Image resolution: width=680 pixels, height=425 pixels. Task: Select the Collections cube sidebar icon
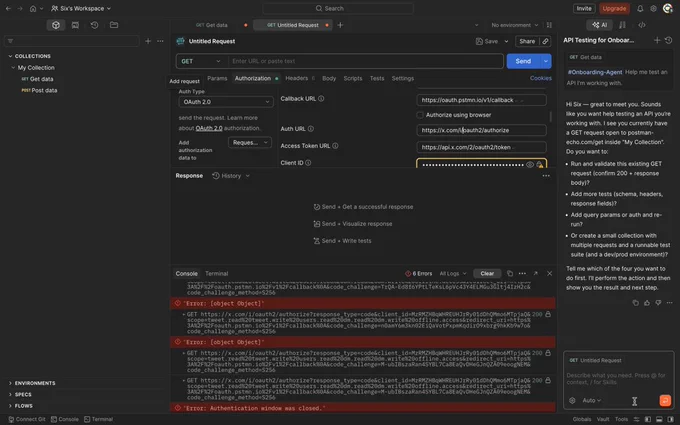pyautogui.click(x=56, y=25)
